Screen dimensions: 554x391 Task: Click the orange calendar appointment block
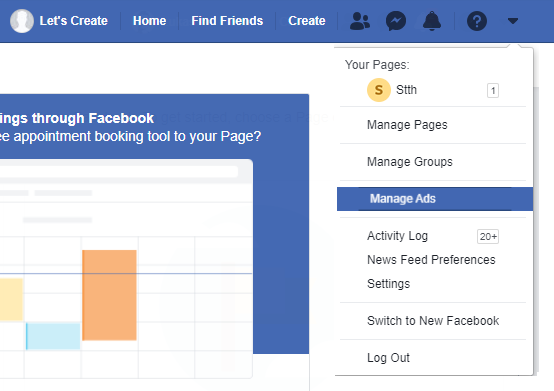pos(109,295)
